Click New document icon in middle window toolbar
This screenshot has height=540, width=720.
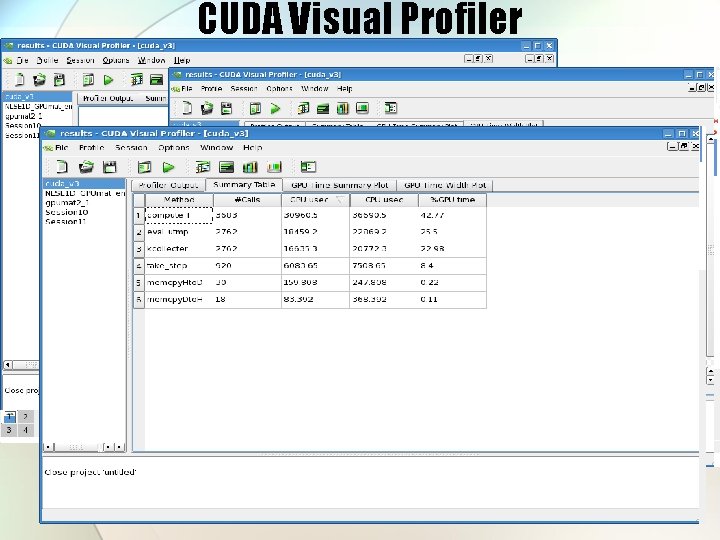[x=186, y=108]
